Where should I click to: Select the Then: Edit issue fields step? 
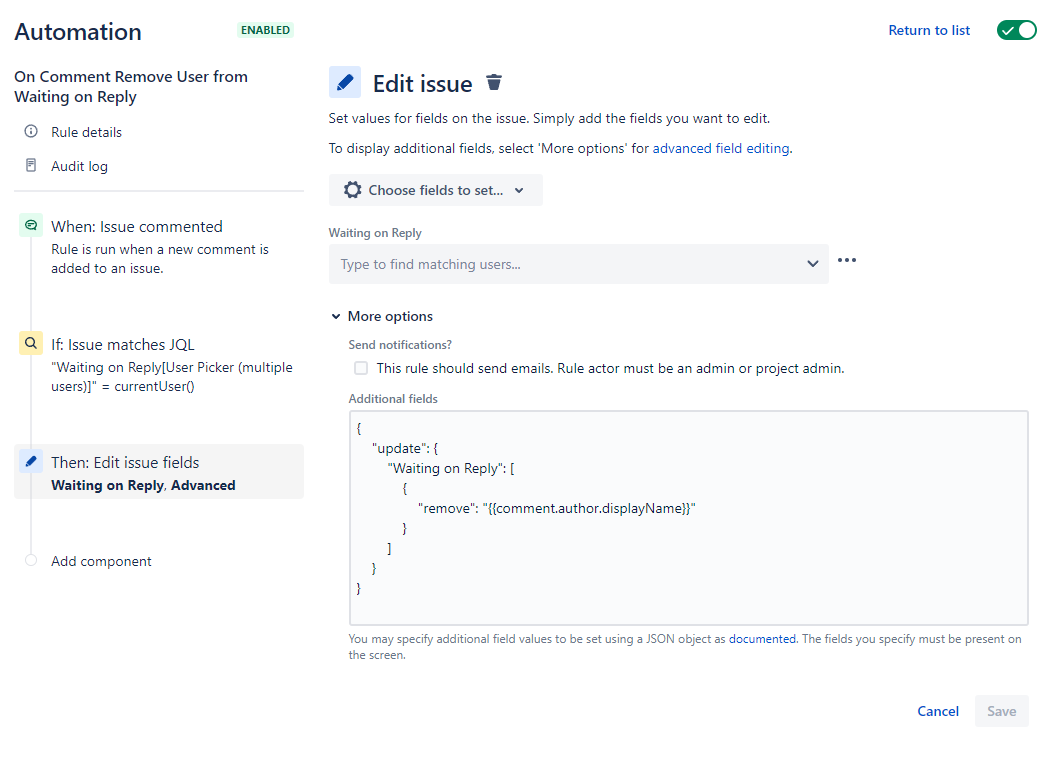point(159,472)
